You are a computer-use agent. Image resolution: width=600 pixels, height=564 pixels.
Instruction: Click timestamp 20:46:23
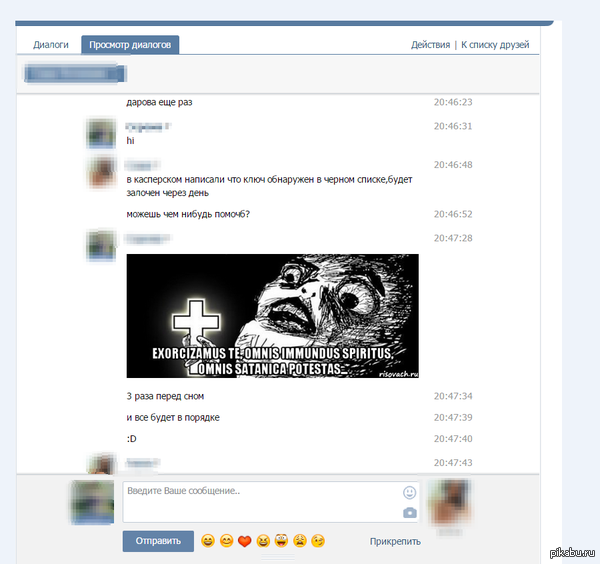pos(453,102)
